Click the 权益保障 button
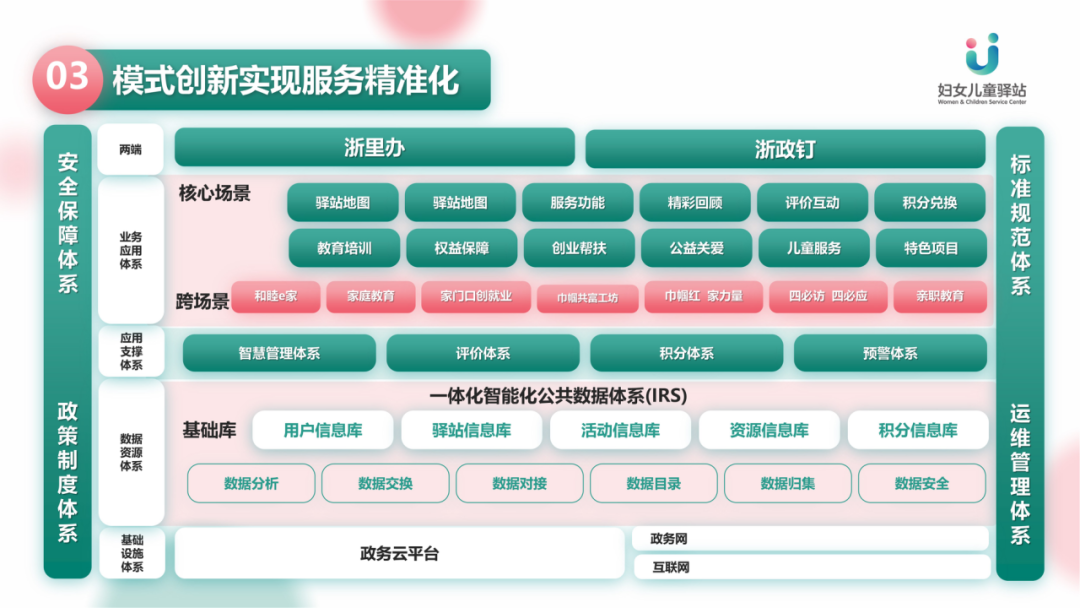The height and width of the screenshot is (608, 1080). coord(461,248)
